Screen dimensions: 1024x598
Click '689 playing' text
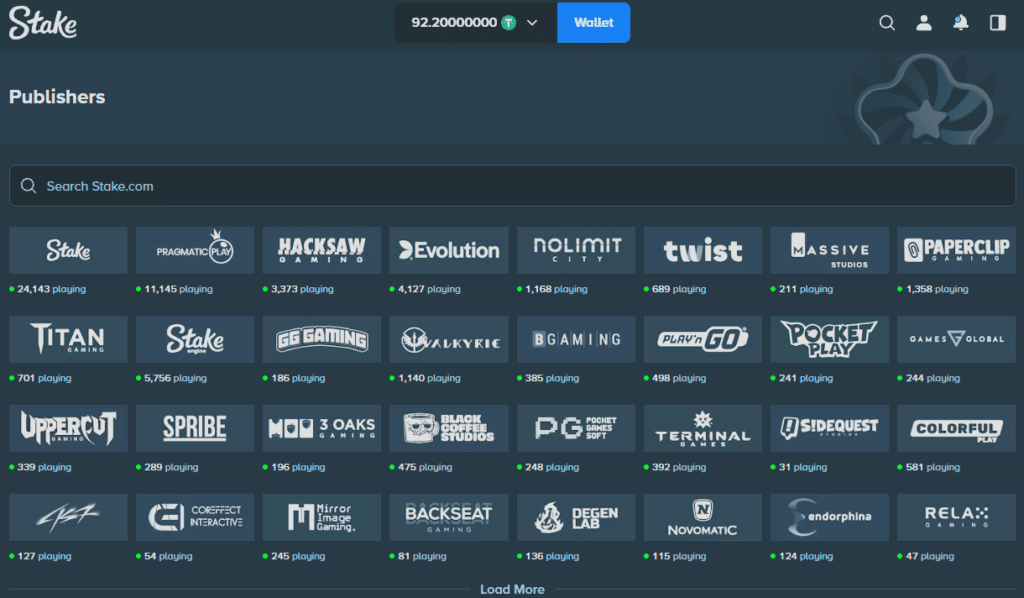[679, 289]
